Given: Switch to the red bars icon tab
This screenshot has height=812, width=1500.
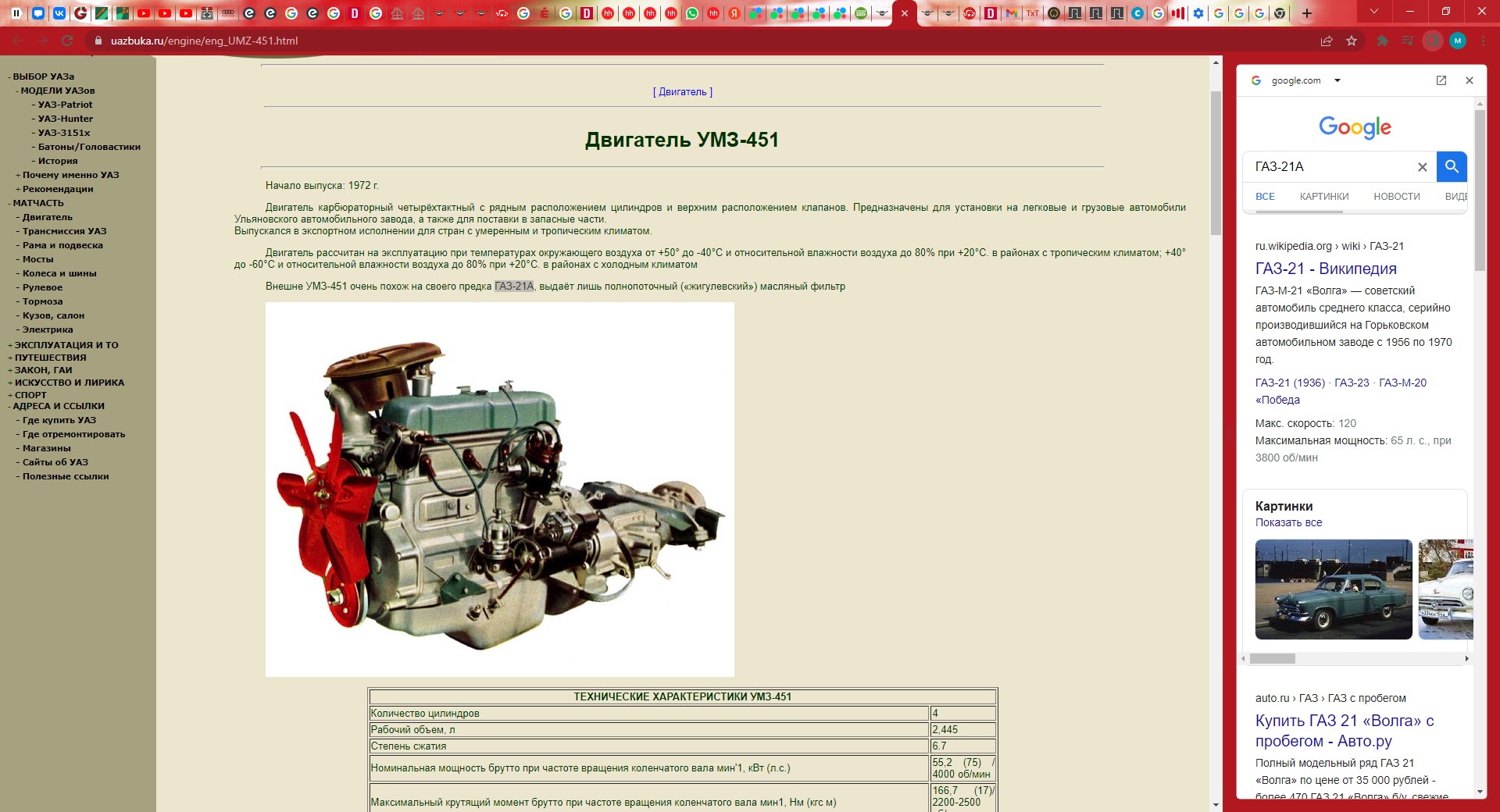Looking at the screenshot, I should [x=1178, y=13].
